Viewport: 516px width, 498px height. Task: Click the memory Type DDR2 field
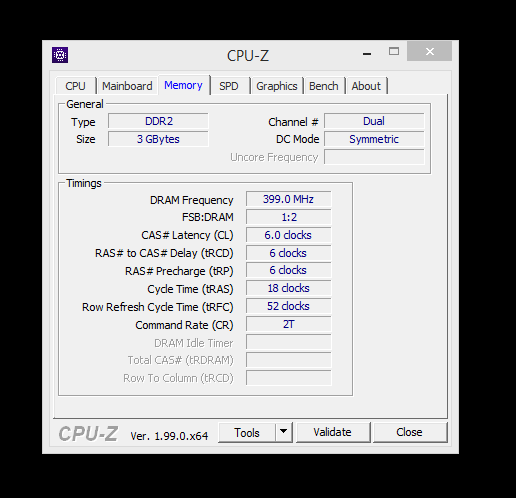pos(158,121)
